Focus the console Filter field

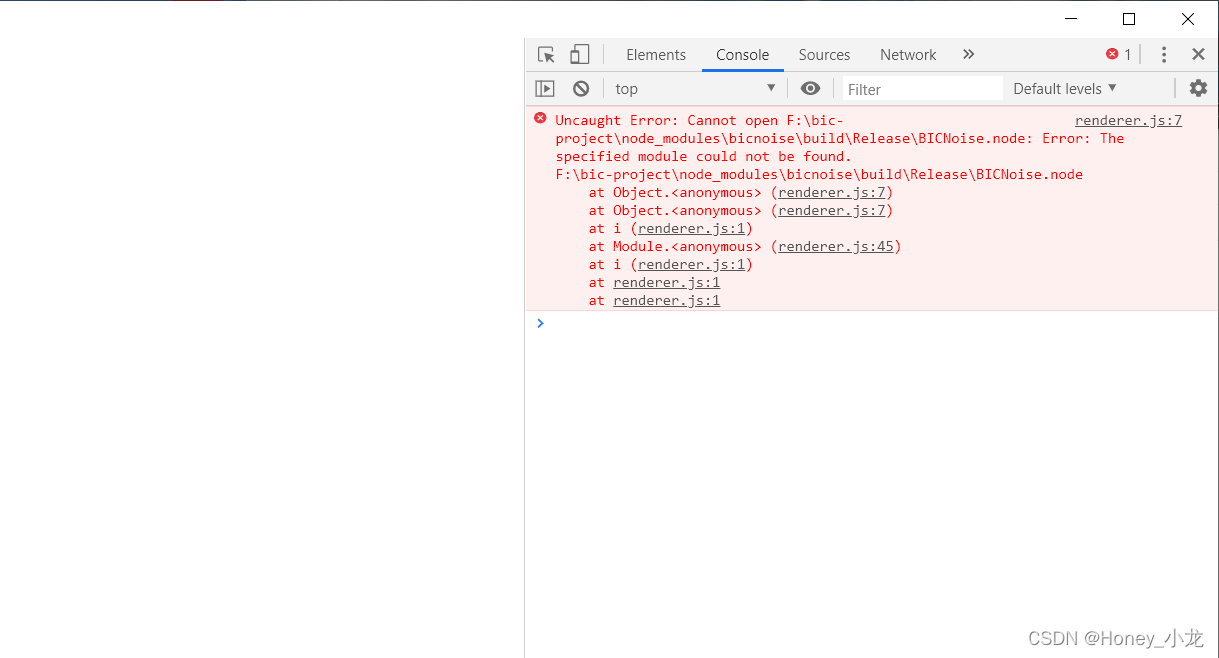point(922,89)
